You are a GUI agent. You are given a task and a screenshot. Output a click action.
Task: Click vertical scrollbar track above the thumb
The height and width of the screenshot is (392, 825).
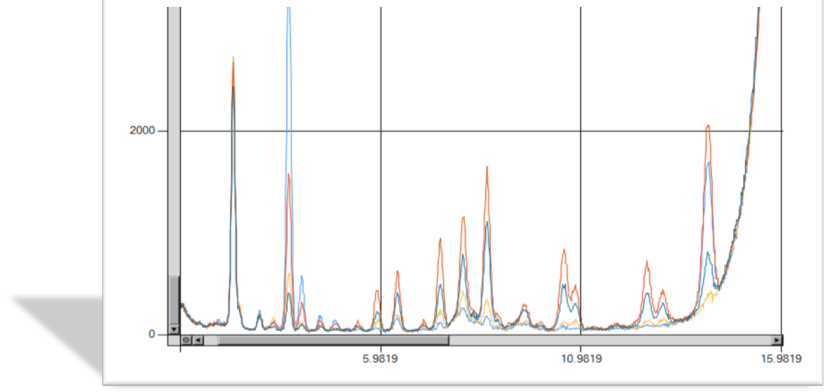point(174,141)
